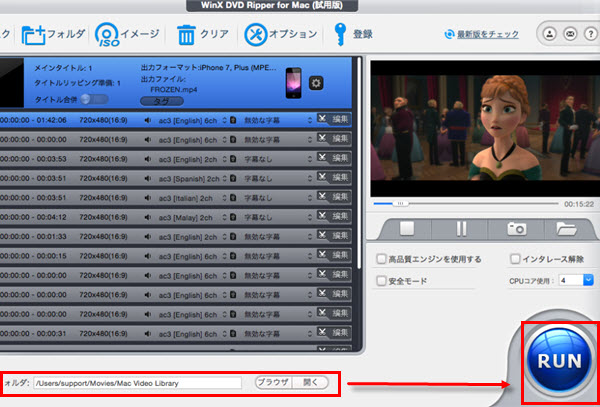Click the フォルダ folder toolbar icon
Image resolution: width=600 pixels, height=407 pixels.
34,36
